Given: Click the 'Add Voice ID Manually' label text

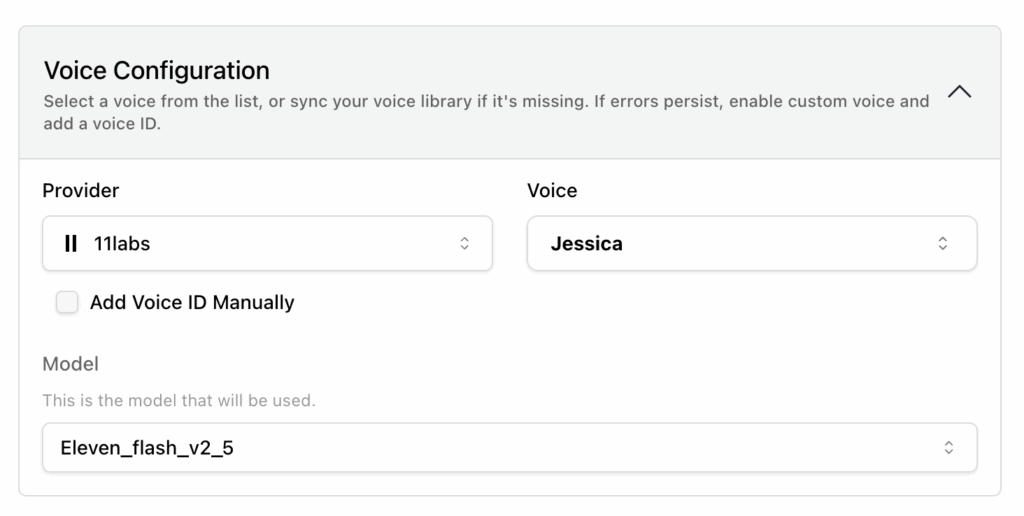Looking at the screenshot, I should 192,302.
